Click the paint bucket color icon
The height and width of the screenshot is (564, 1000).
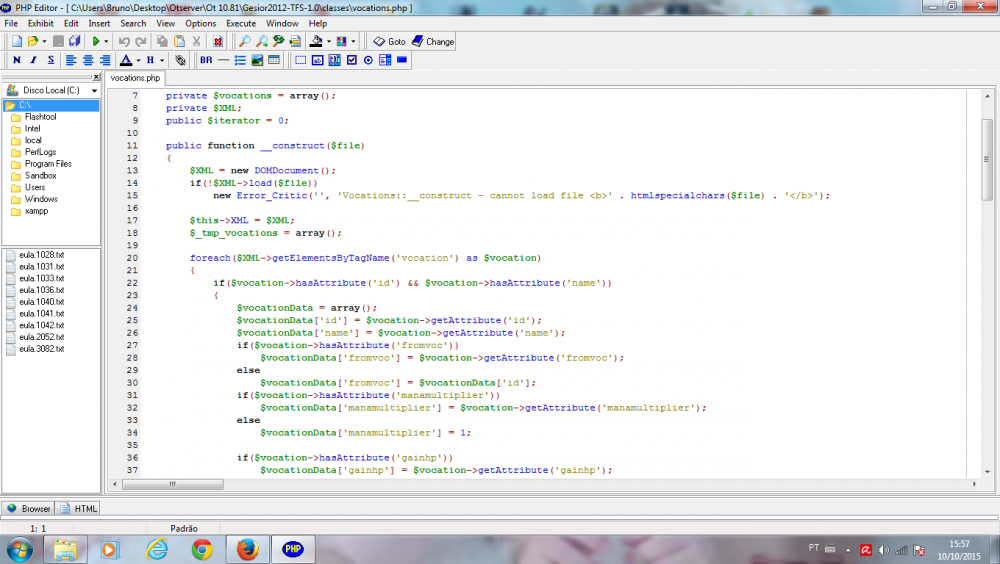[x=316, y=41]
